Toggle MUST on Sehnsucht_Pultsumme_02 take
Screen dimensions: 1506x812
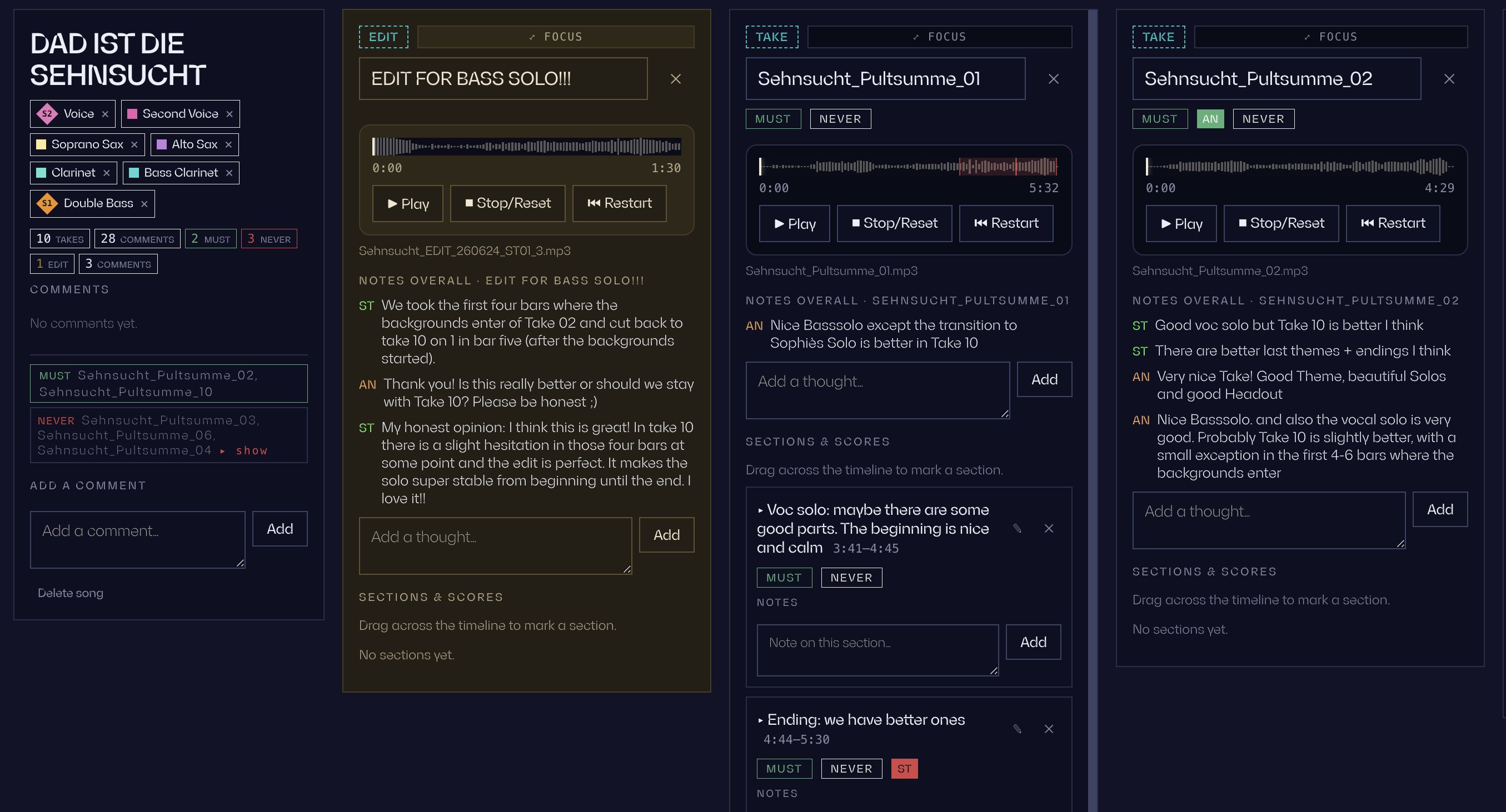point(1160,119)
